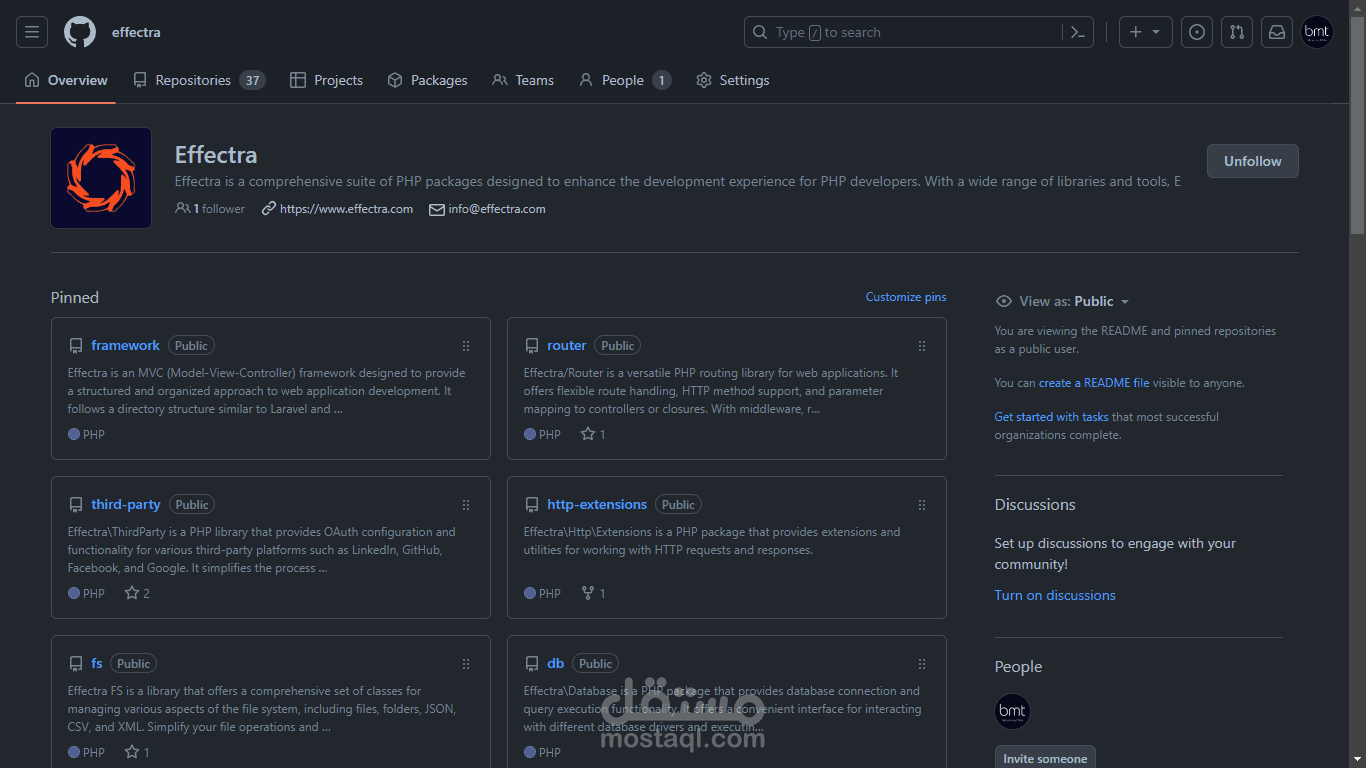Image resolution: width=1366 pixels, height=768 pixels.
Task: Open the hamburger navigation menu
Action: pos(32,32)
